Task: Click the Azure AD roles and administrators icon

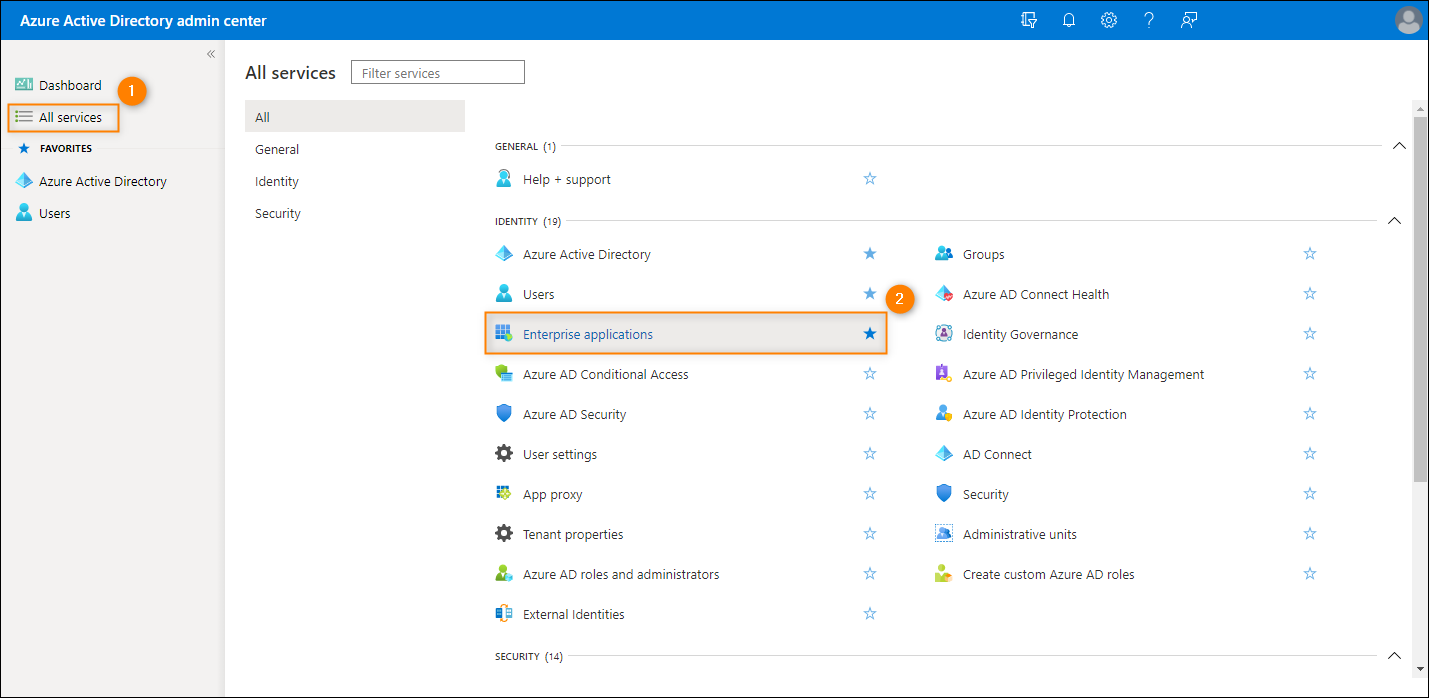Action: (504, 574)
